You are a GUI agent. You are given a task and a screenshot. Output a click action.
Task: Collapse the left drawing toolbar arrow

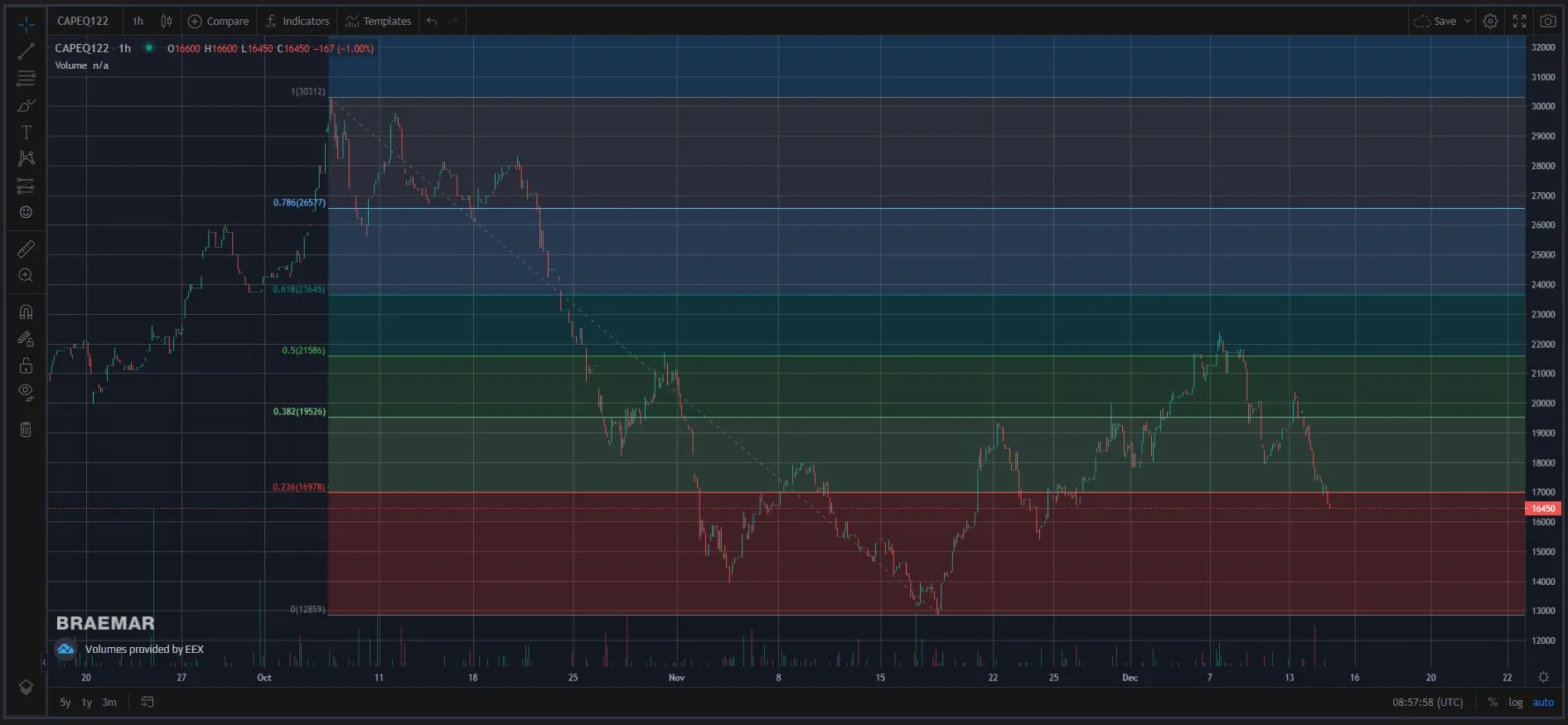pyautogui.click(x=44, y=662)
